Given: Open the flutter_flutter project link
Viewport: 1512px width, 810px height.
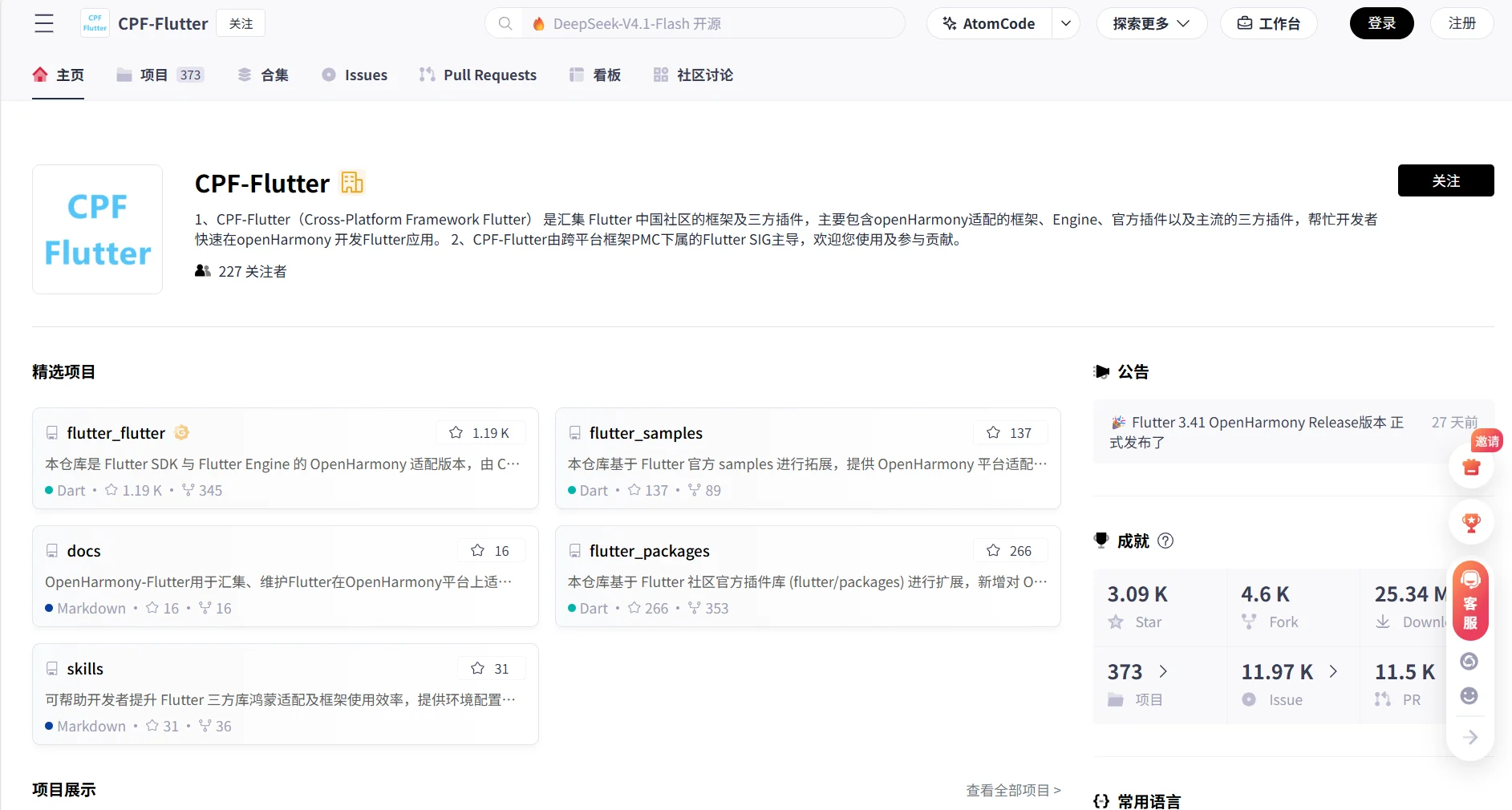Looking at the screenshot, I should click(x=116, y=432).
